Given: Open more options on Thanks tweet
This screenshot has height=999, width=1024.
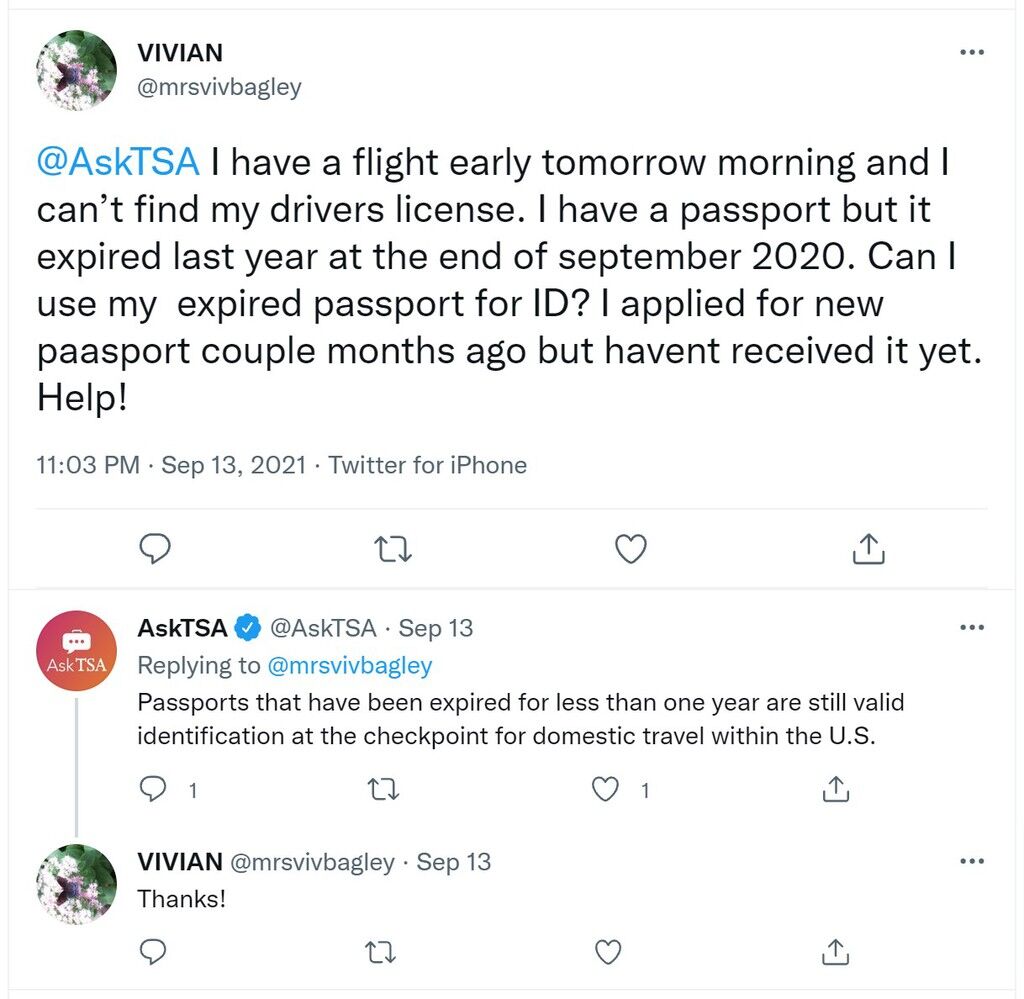Looking at the screenshot, I should 972,861.
